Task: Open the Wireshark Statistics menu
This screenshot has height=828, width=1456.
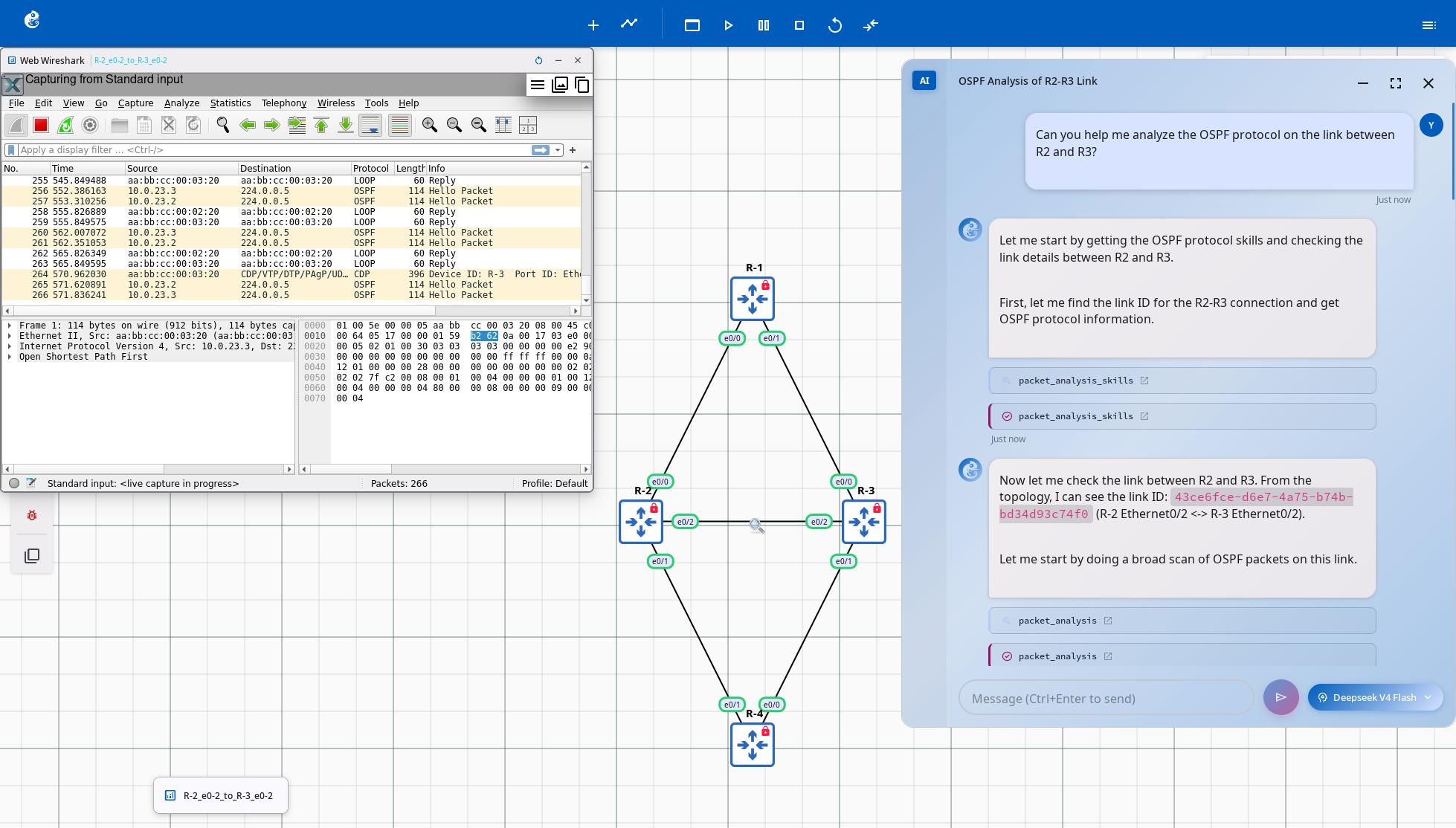Action: (231, 103)
